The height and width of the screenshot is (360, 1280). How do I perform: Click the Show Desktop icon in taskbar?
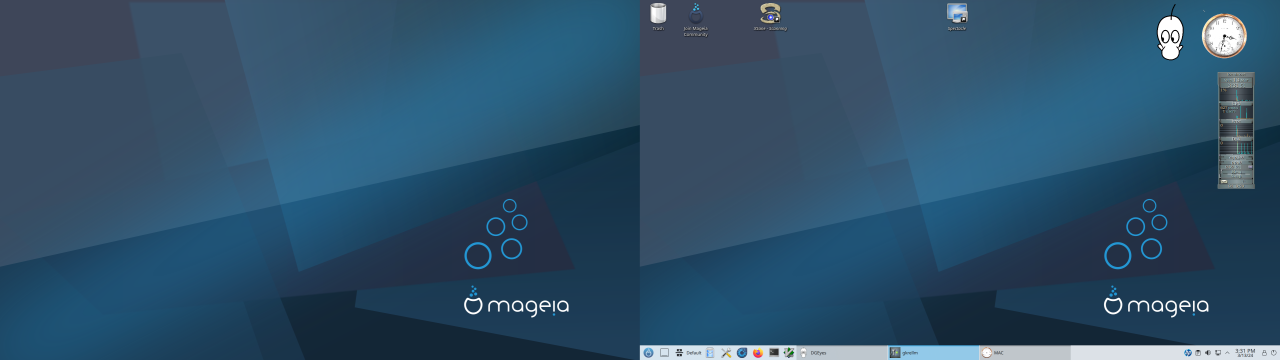[x=664, y=353]
